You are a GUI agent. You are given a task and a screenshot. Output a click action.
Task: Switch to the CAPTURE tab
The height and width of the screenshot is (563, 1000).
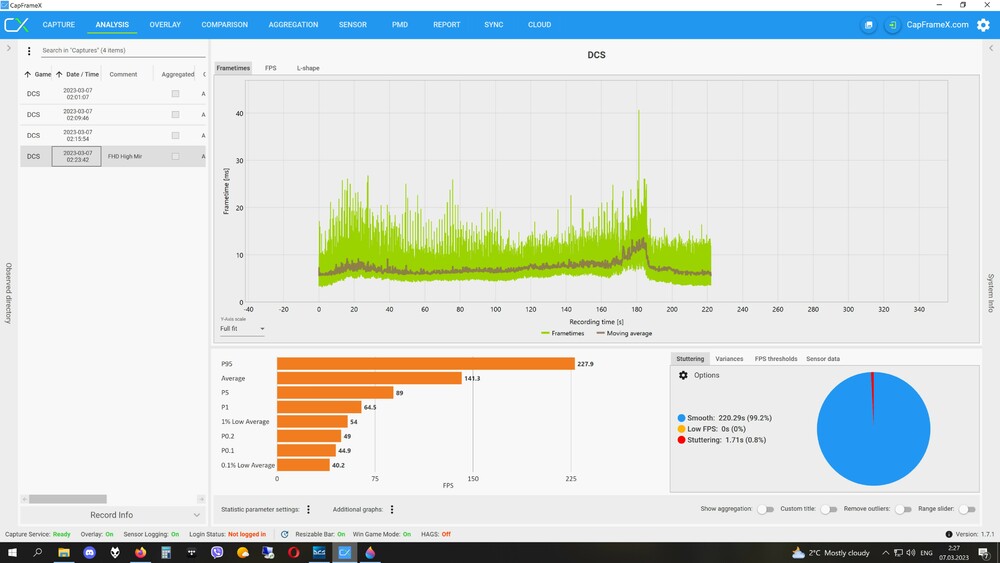click(x=59, y=25)
